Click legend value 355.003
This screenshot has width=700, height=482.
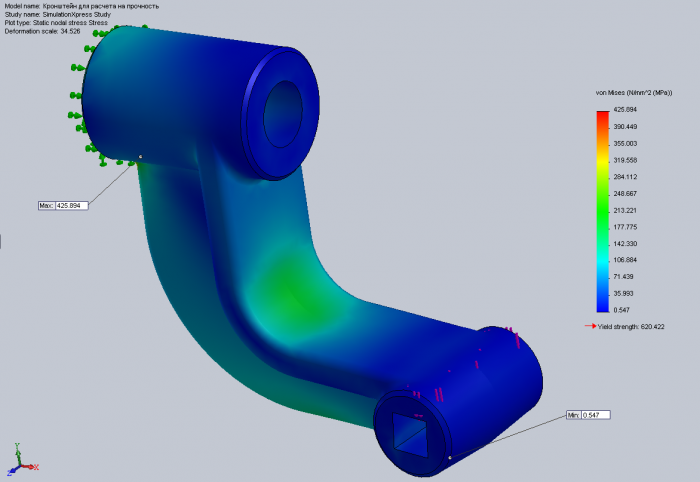[x=625, y=144]
